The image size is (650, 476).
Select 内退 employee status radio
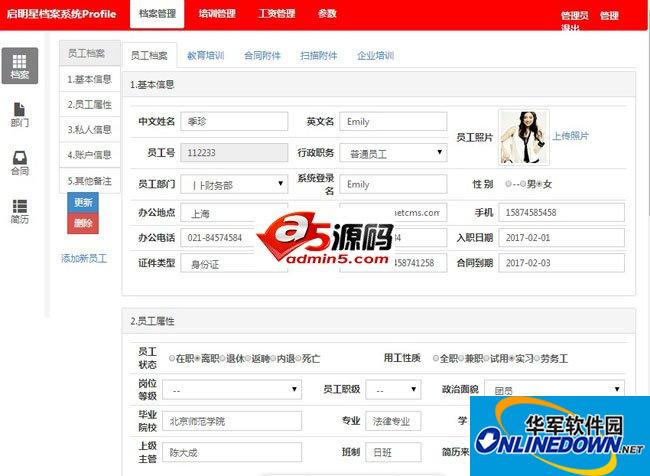click(273, 358)
